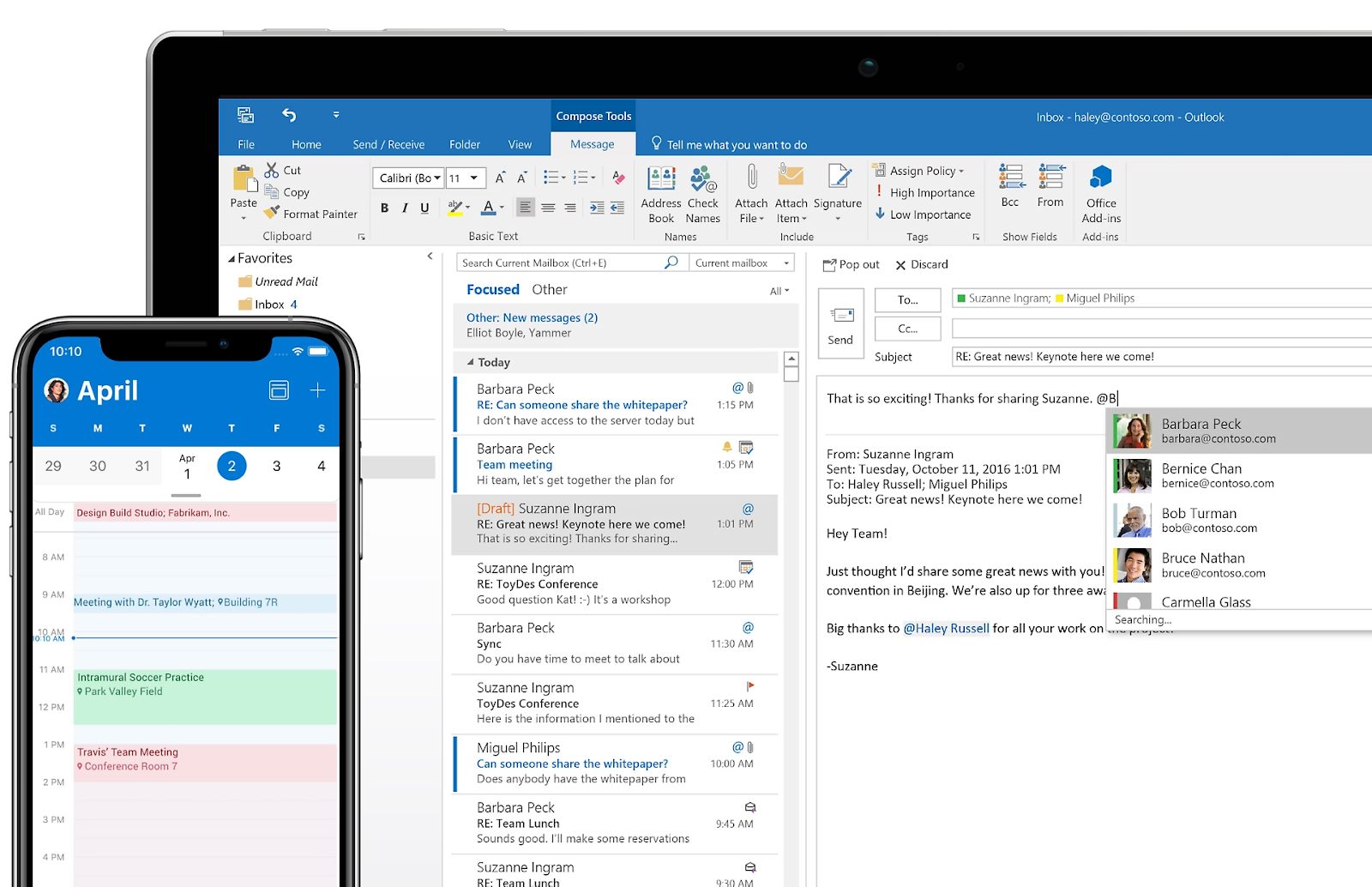Click the Subject input field
Image resolution: width=1372 pixels, height=887 pixels.
pos(1162,357)
